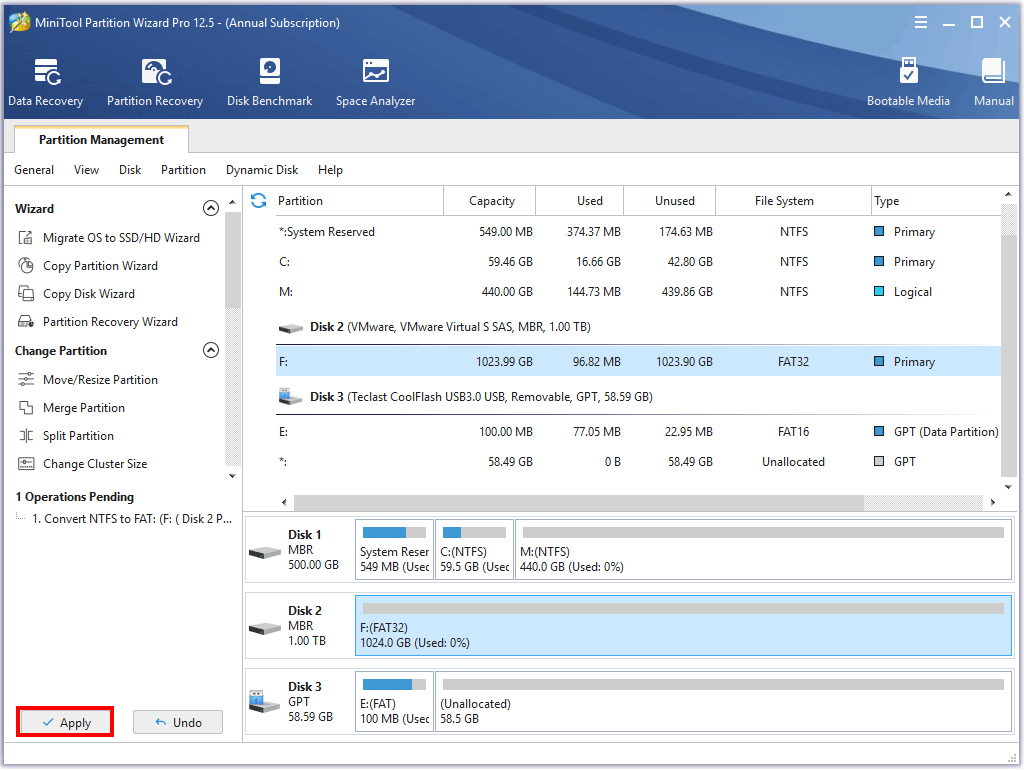Click the Disk 2 drive icon in partition list
The image size is (1024, 770).
click(290, 328)
